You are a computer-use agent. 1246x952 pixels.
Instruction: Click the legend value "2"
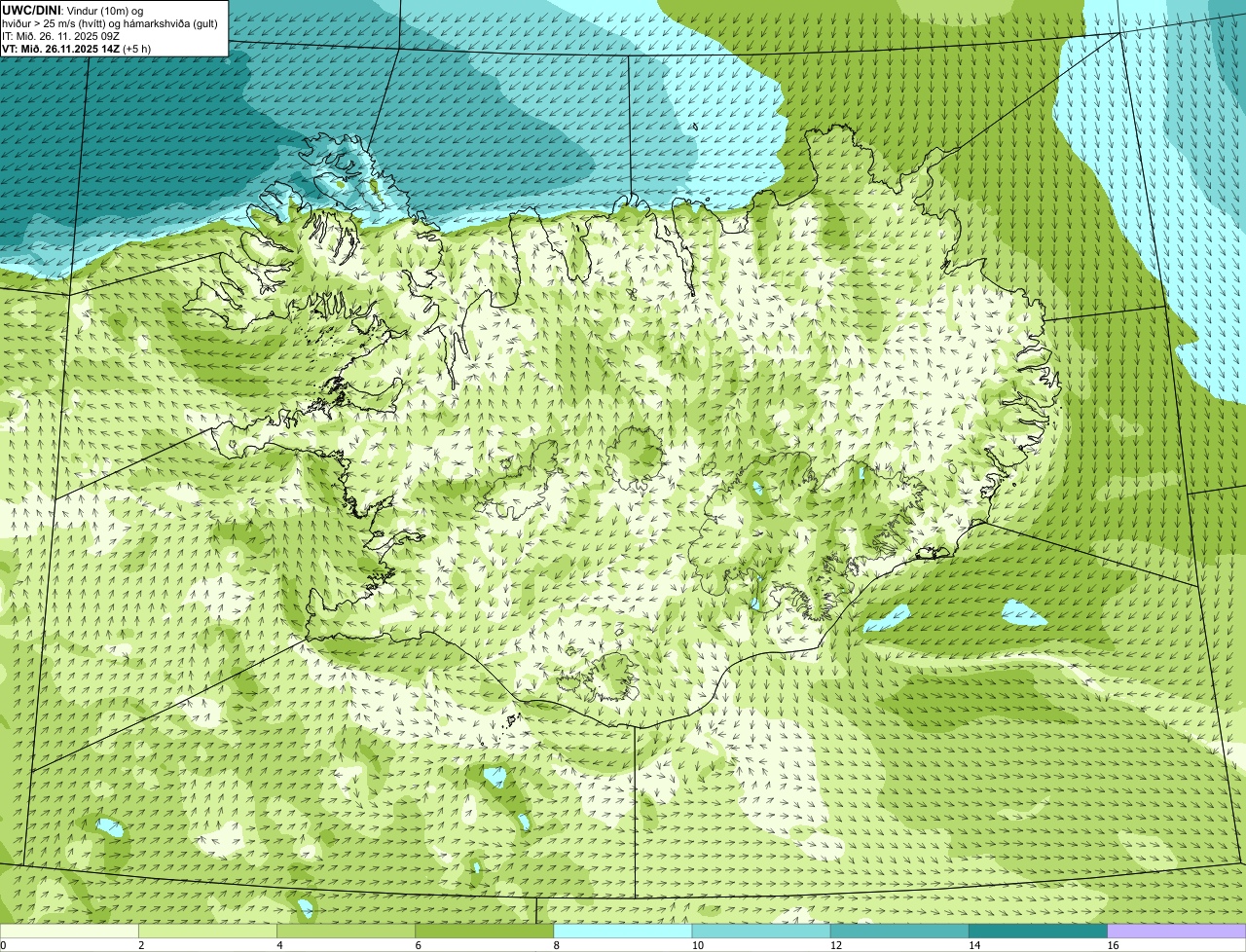[x=141, y=945]
